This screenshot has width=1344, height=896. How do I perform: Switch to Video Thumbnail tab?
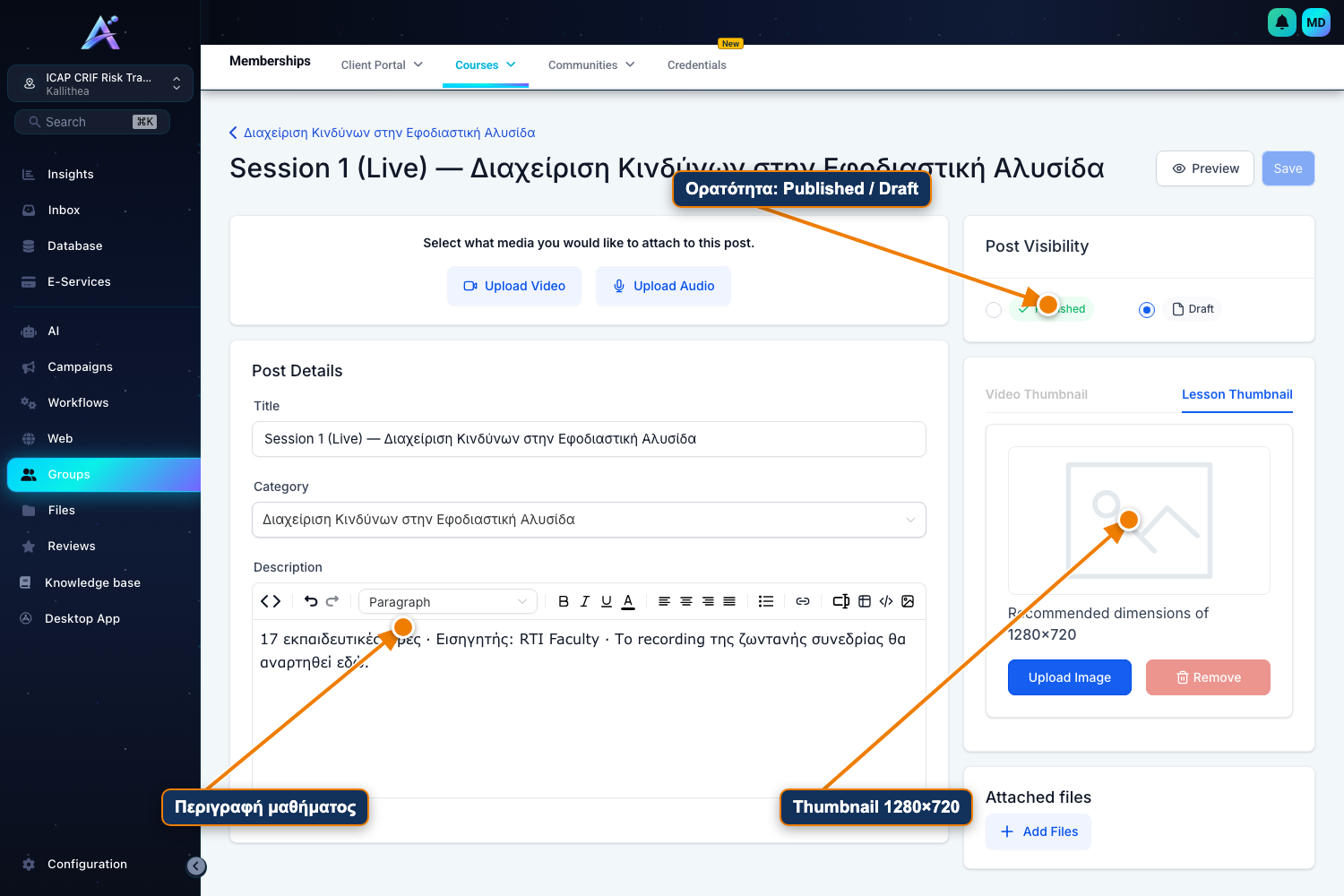pos(1037,394)
